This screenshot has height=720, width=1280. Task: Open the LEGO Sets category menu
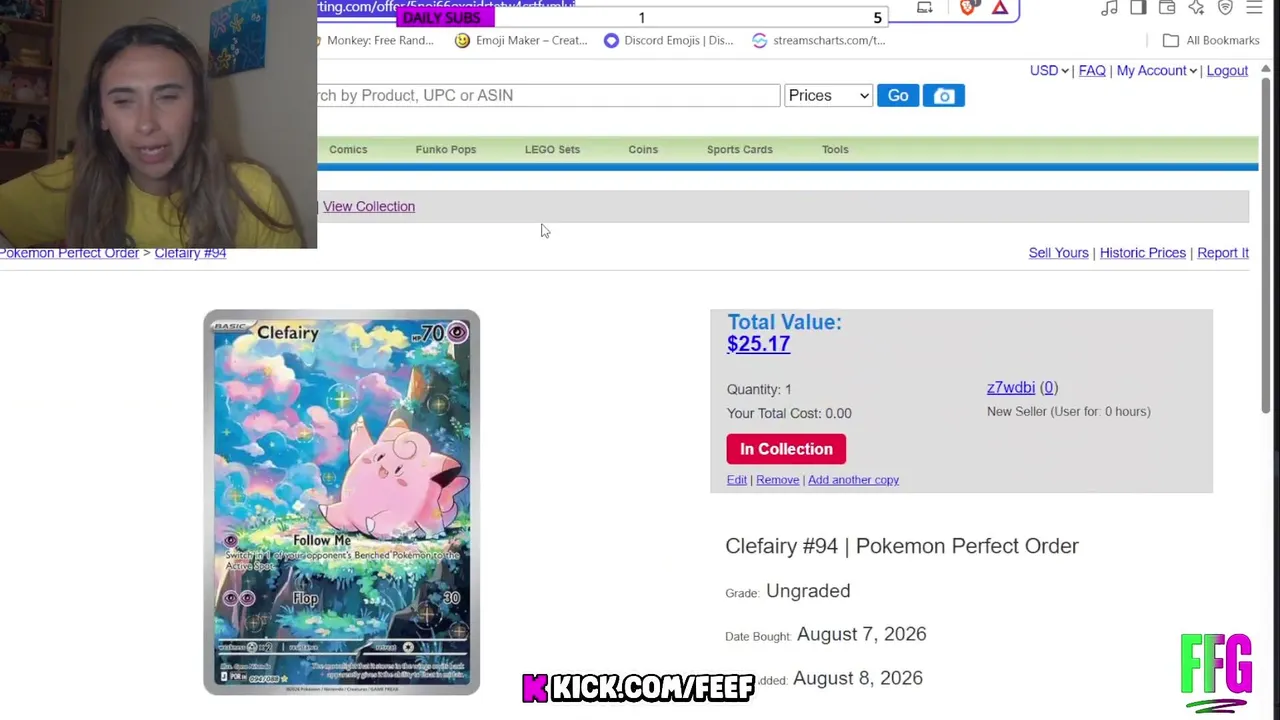point(552,150)
